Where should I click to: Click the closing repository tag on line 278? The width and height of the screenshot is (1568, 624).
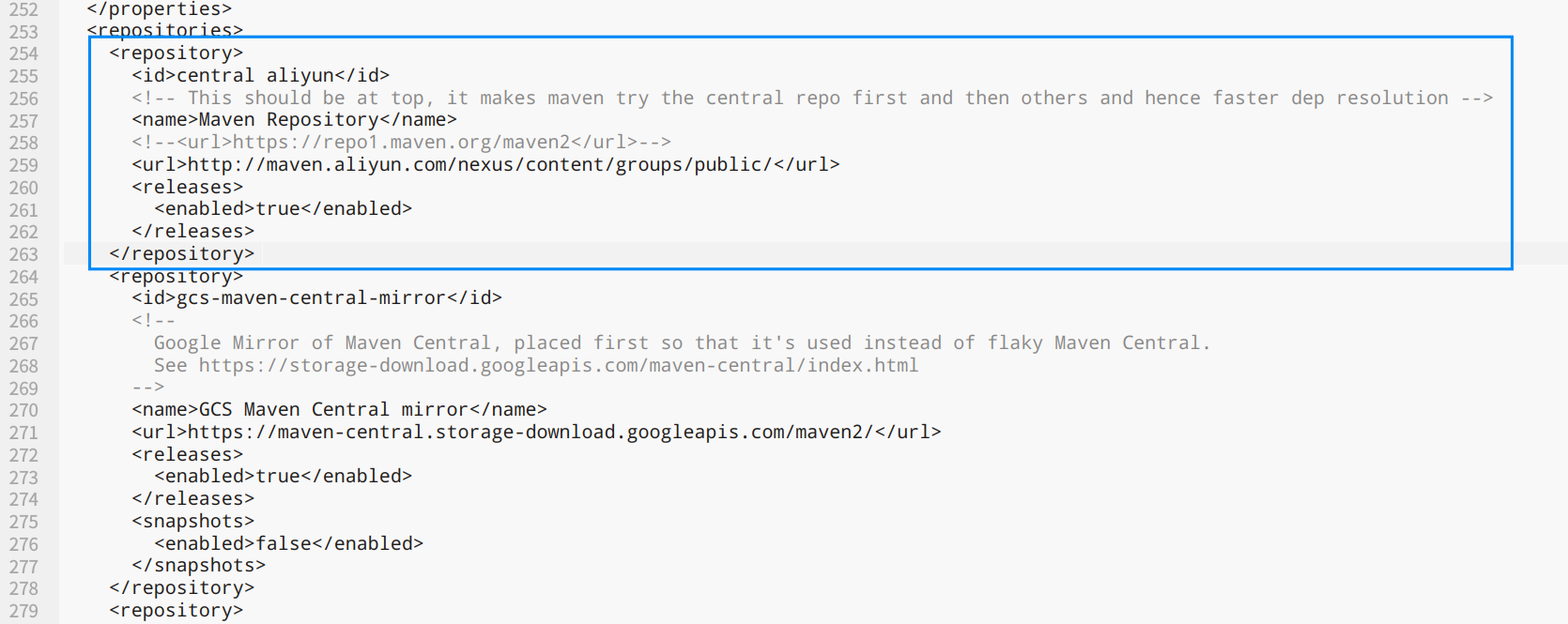182,588
